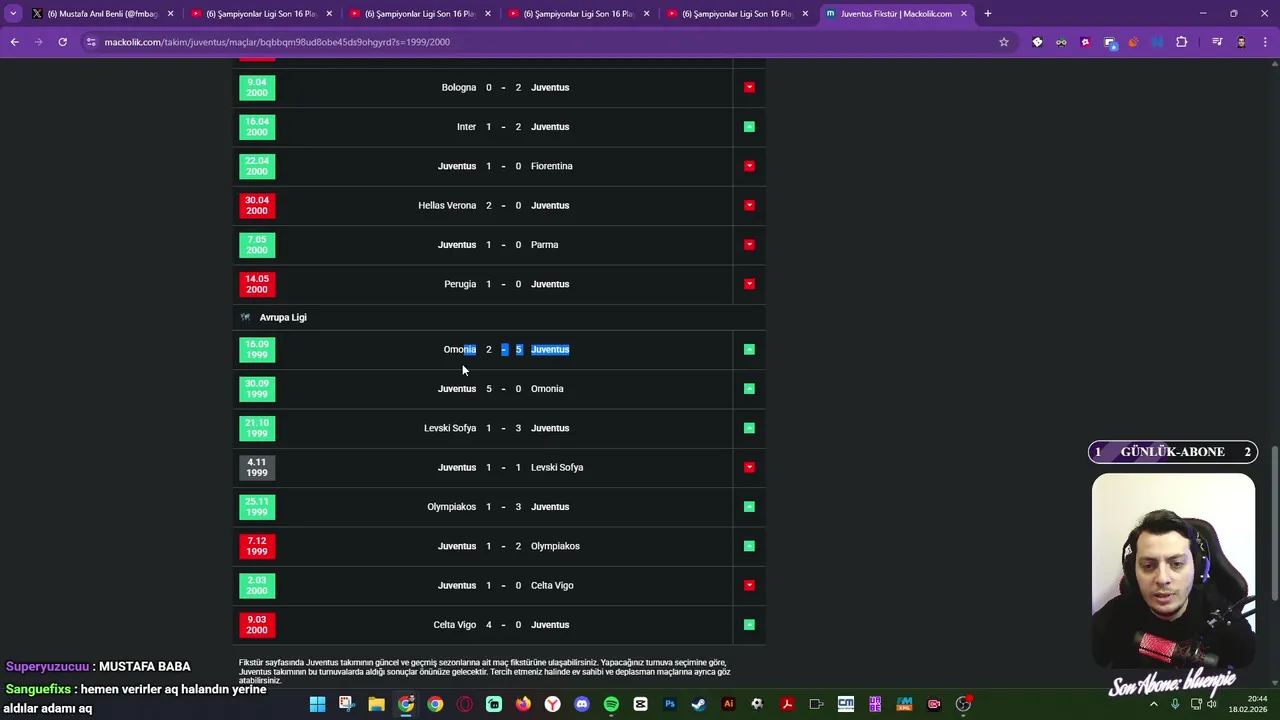
Task: Open the green icon on Inter-Juventus row
Action: (x=749, y=127)
